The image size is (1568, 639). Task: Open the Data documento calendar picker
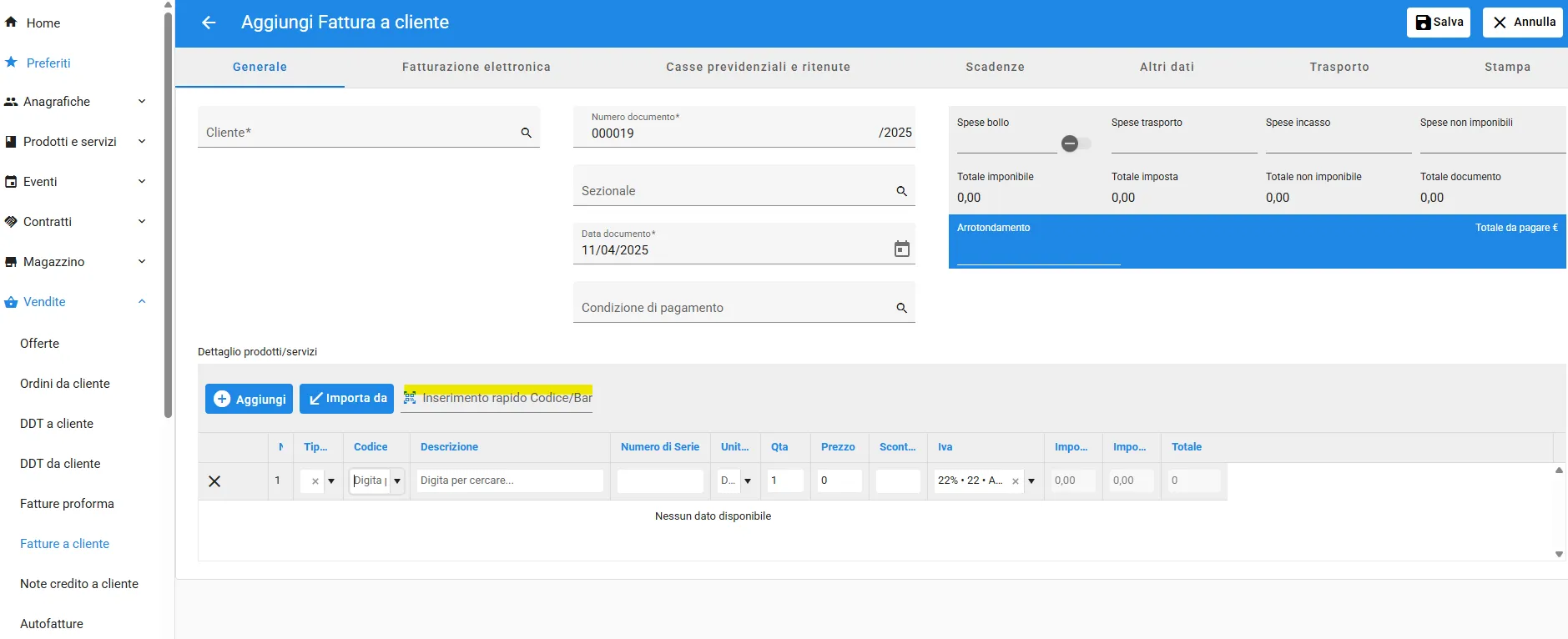tap(902, 249)
